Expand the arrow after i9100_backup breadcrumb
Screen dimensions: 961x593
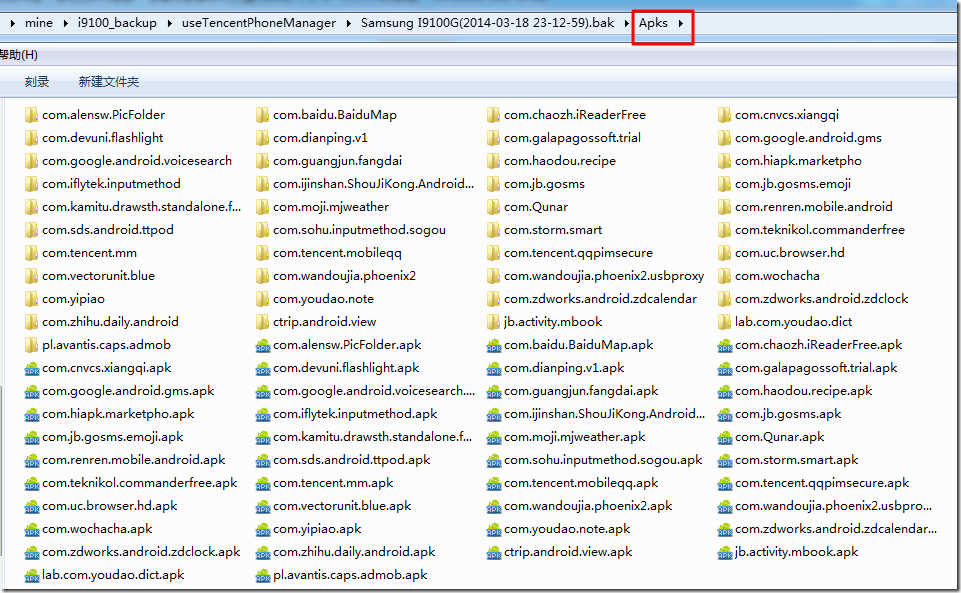click(x=169, y=23)
